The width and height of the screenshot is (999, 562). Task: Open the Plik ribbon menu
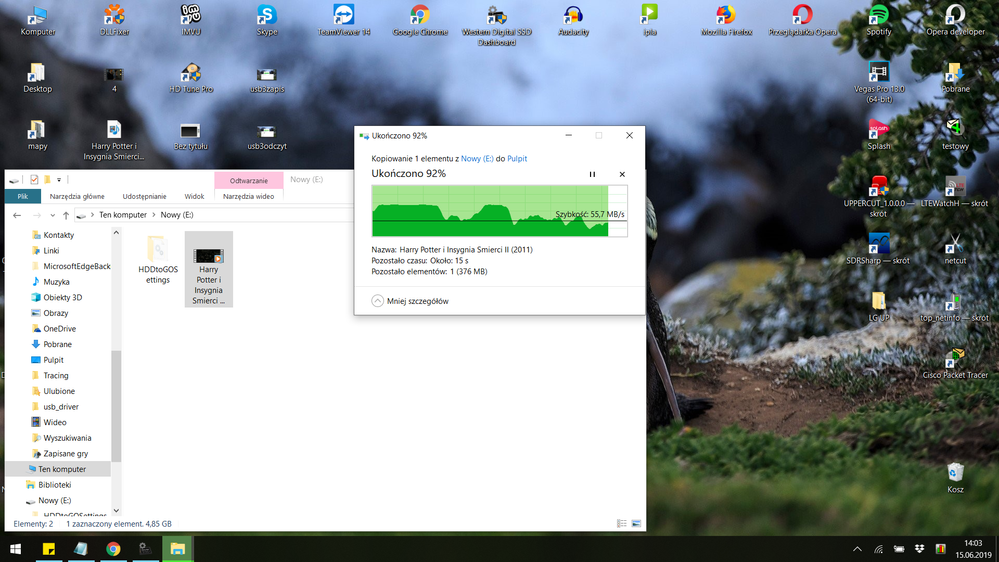(22, 196)
